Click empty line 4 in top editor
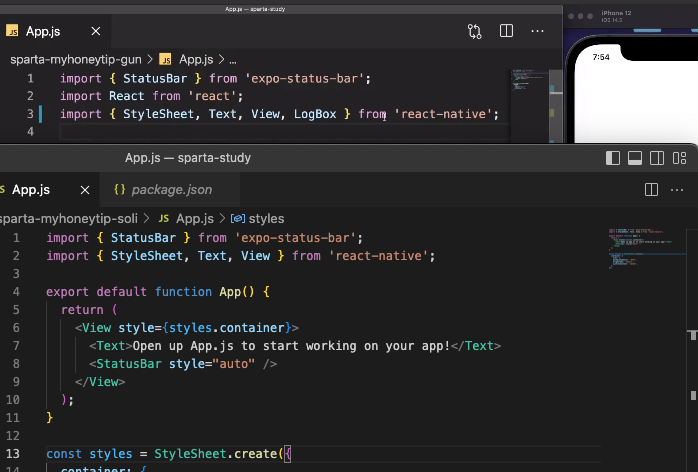698x472 pixels. pos(285,131)
